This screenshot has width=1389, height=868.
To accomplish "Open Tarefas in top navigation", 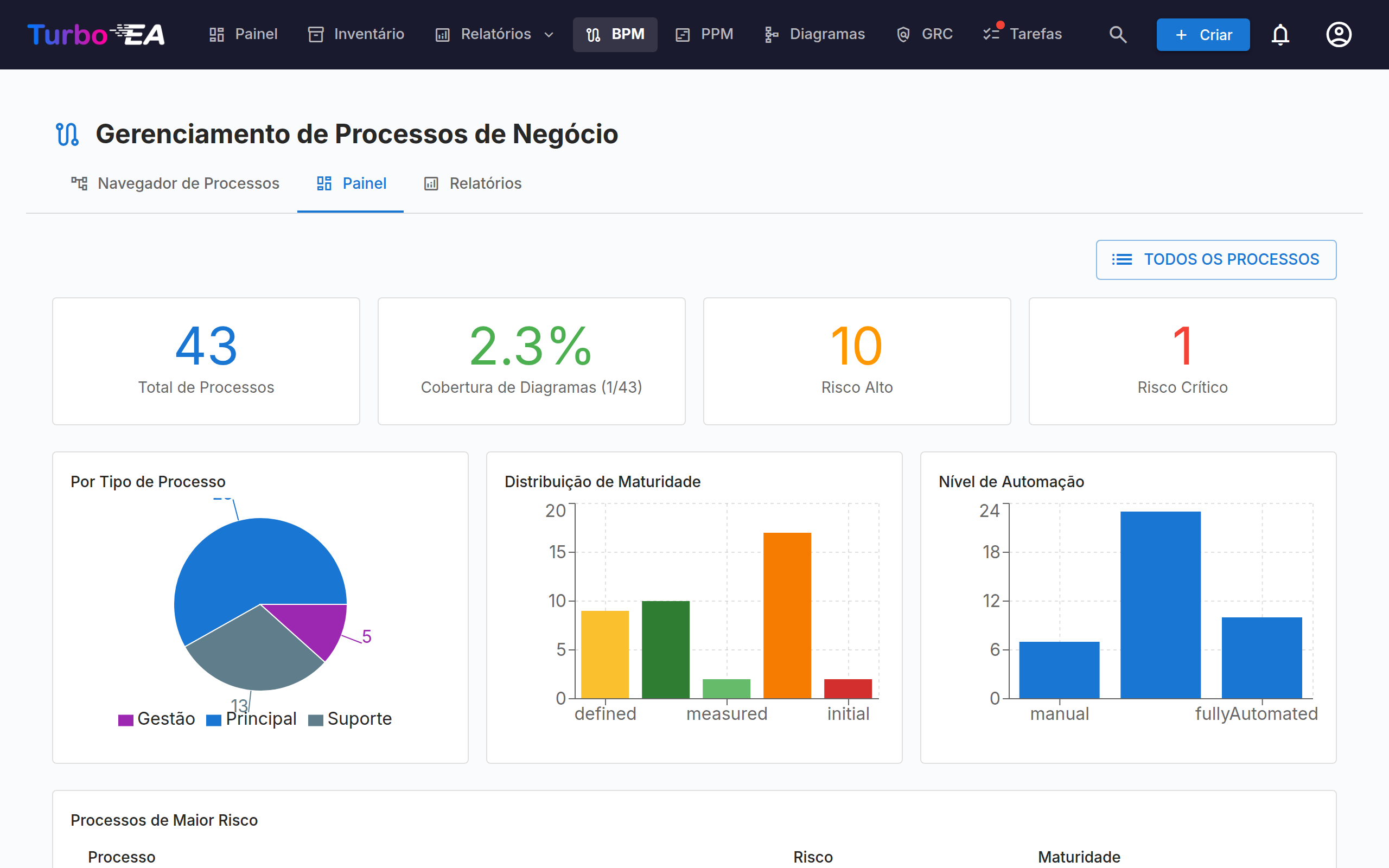I will 1023,34.
